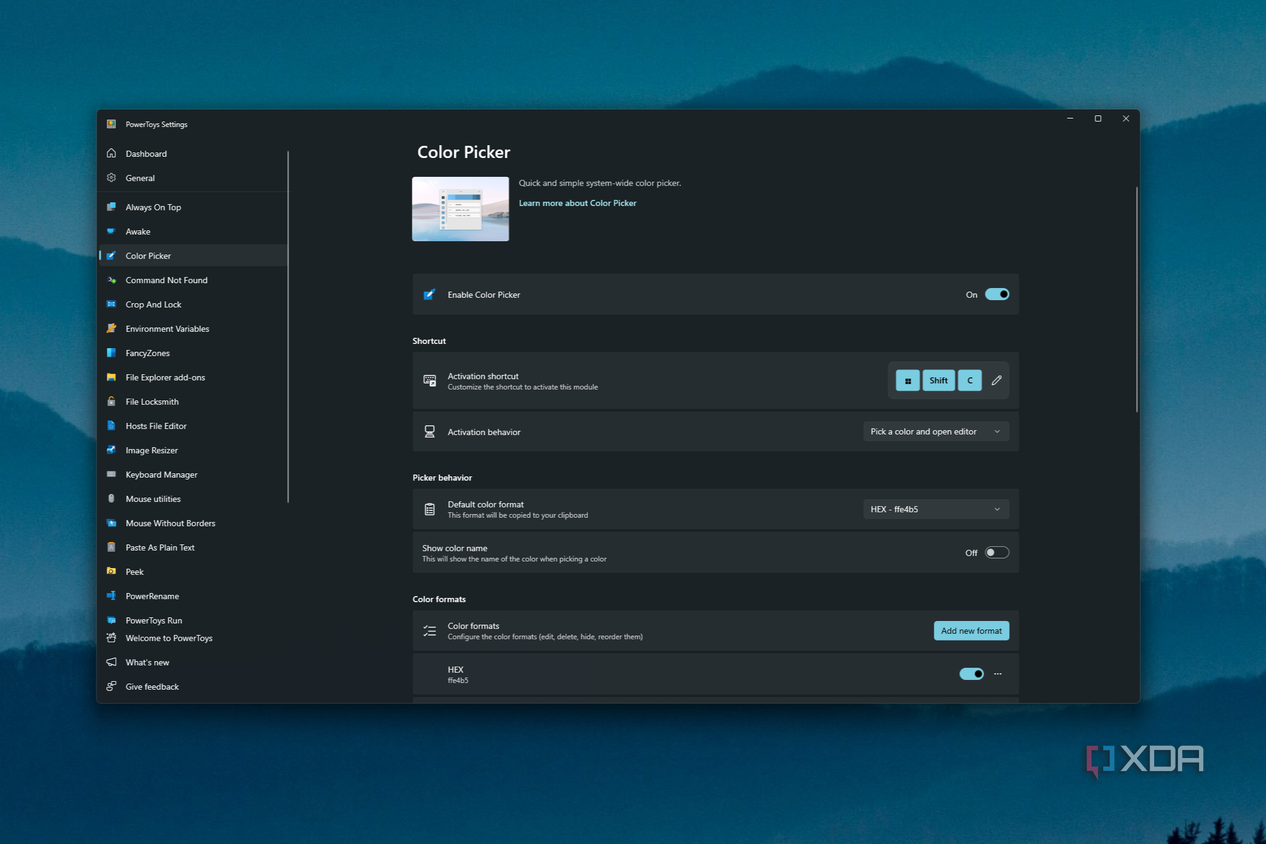Click the Windows key shortcut tile
This screenshot has height=844, width=1266.
point(907,380)
